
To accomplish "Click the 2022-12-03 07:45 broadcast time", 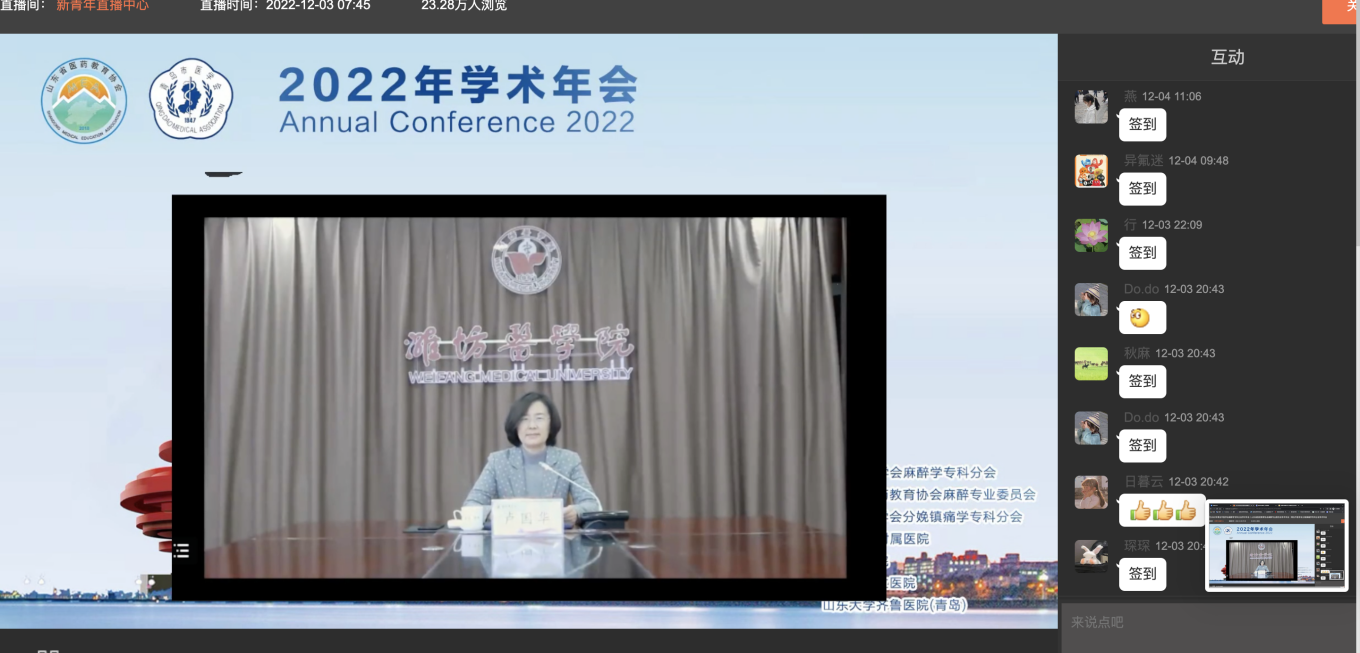I will point(318,5).
